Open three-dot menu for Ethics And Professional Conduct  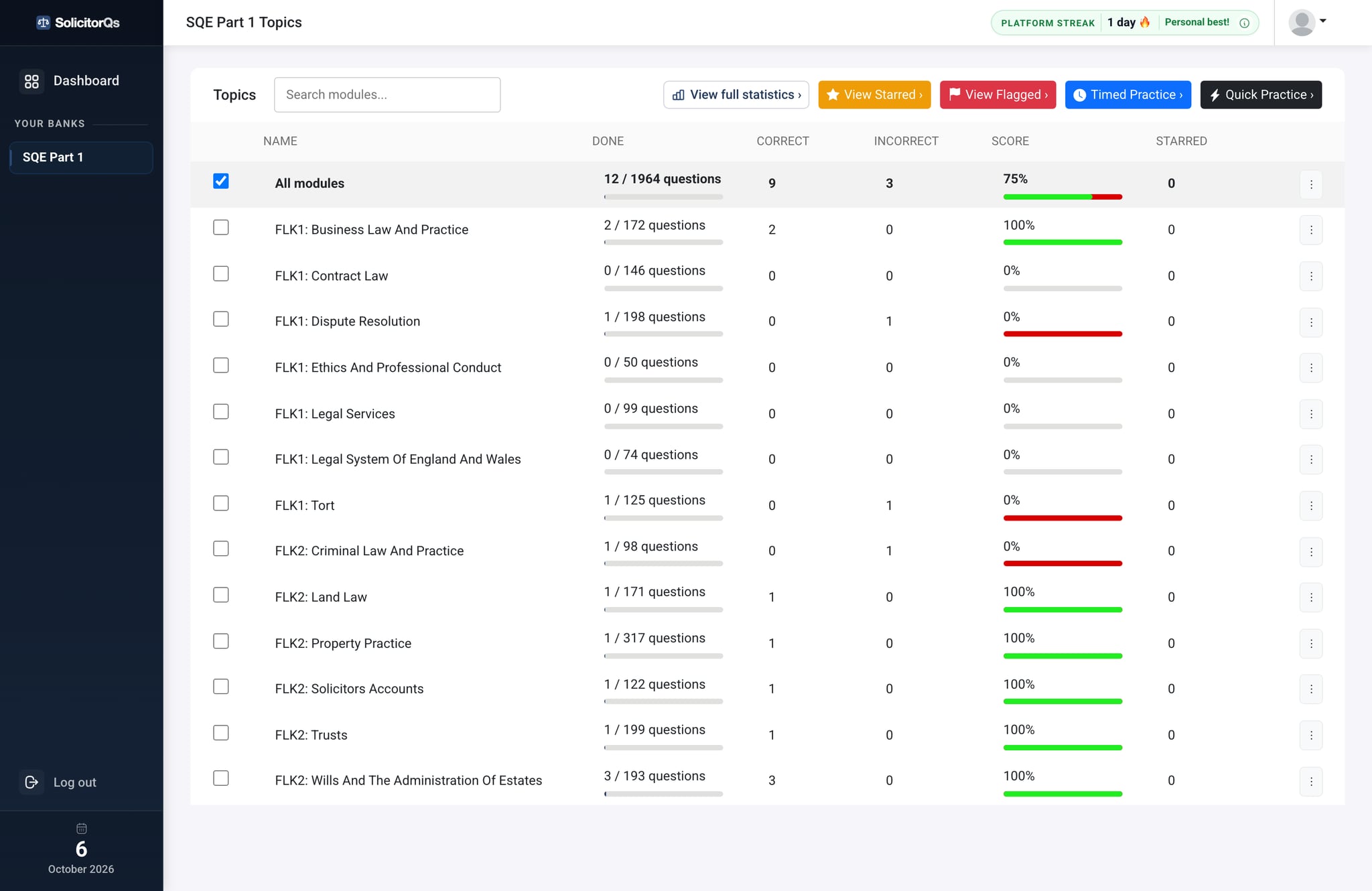1311,368
